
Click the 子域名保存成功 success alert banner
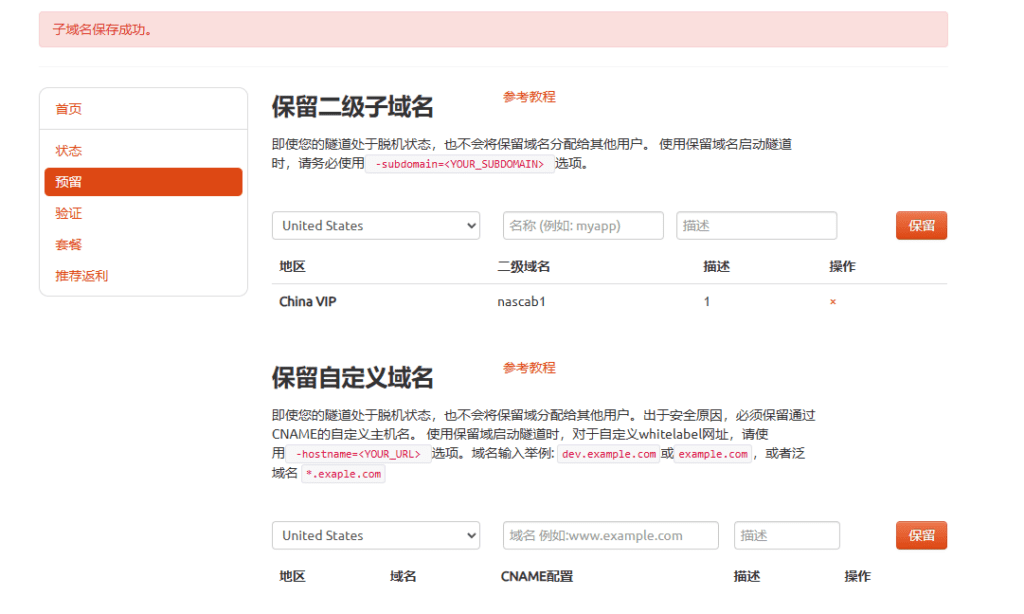[x=493, y=30]
